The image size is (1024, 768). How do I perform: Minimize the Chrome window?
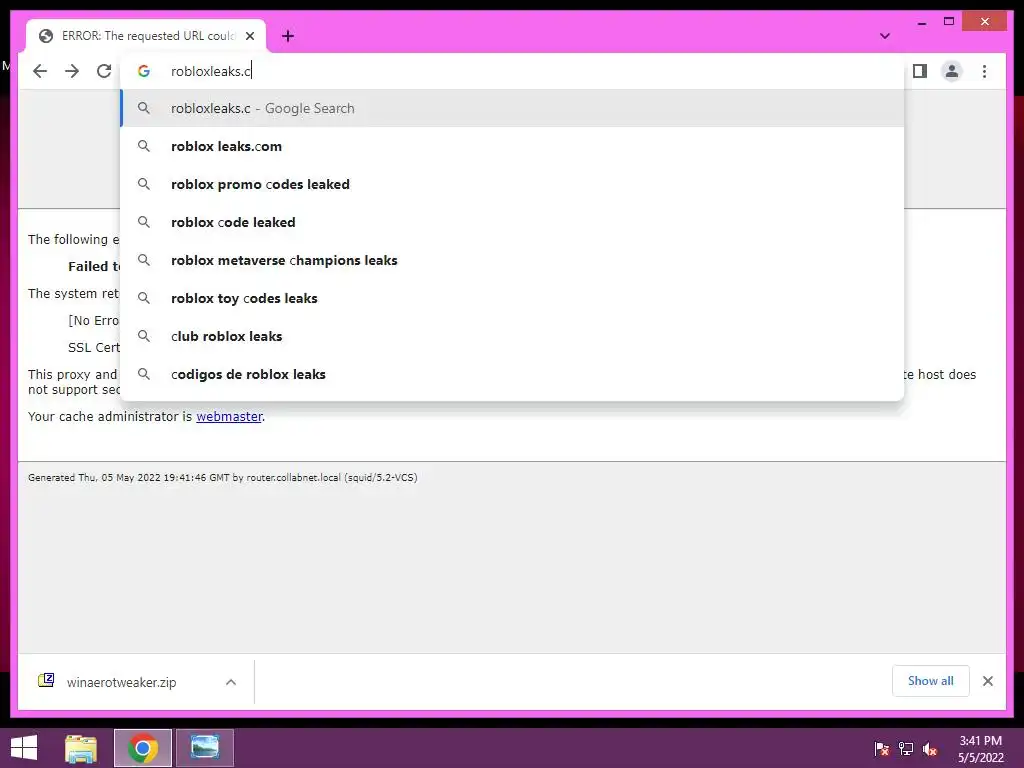[x=921, y=22]
